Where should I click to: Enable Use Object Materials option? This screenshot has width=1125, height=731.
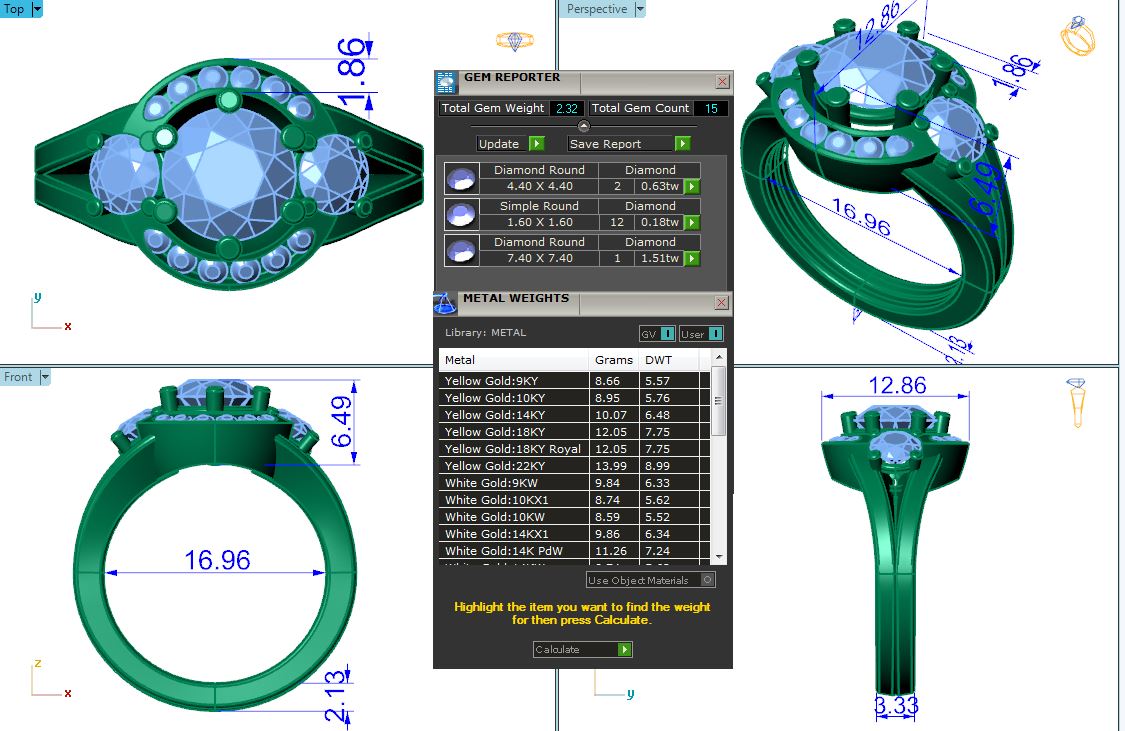pyautogui.click(x=708, y=580)
